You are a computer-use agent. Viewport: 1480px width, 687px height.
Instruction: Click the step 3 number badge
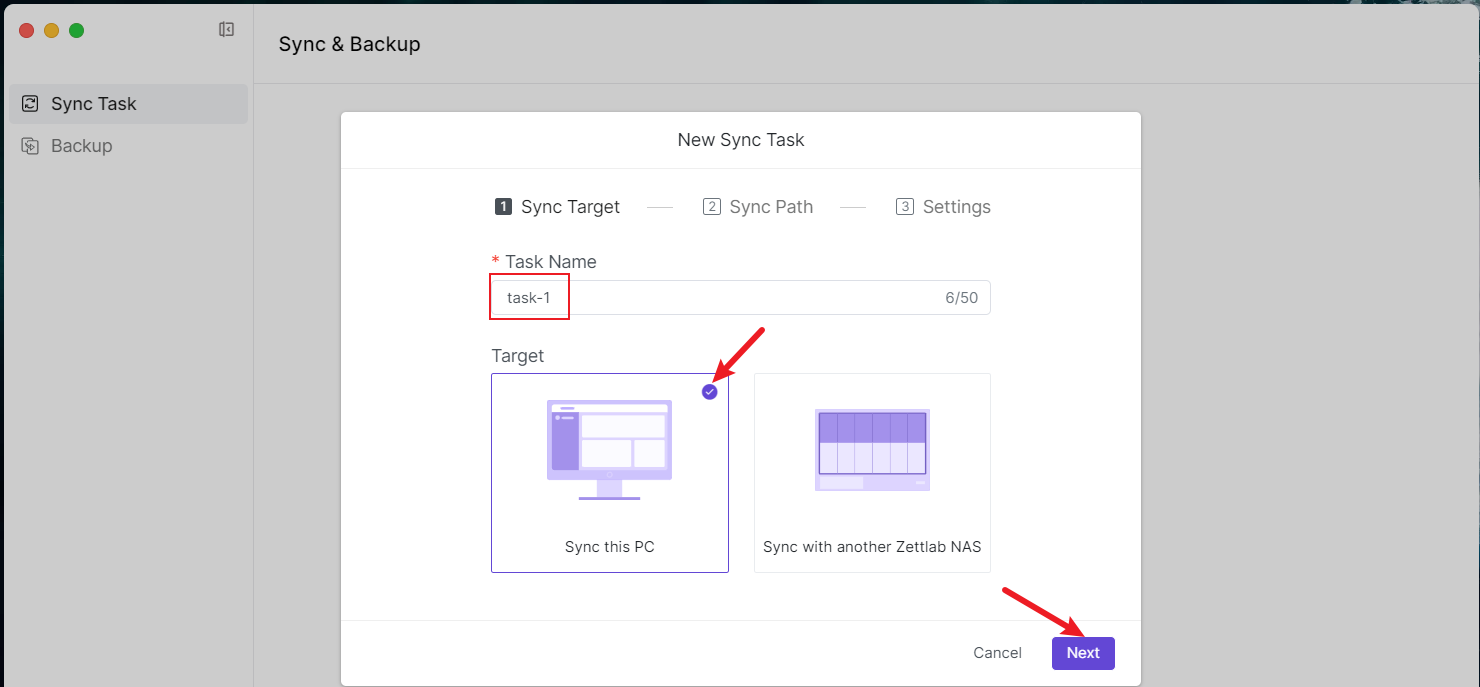(x=905, y=207)
